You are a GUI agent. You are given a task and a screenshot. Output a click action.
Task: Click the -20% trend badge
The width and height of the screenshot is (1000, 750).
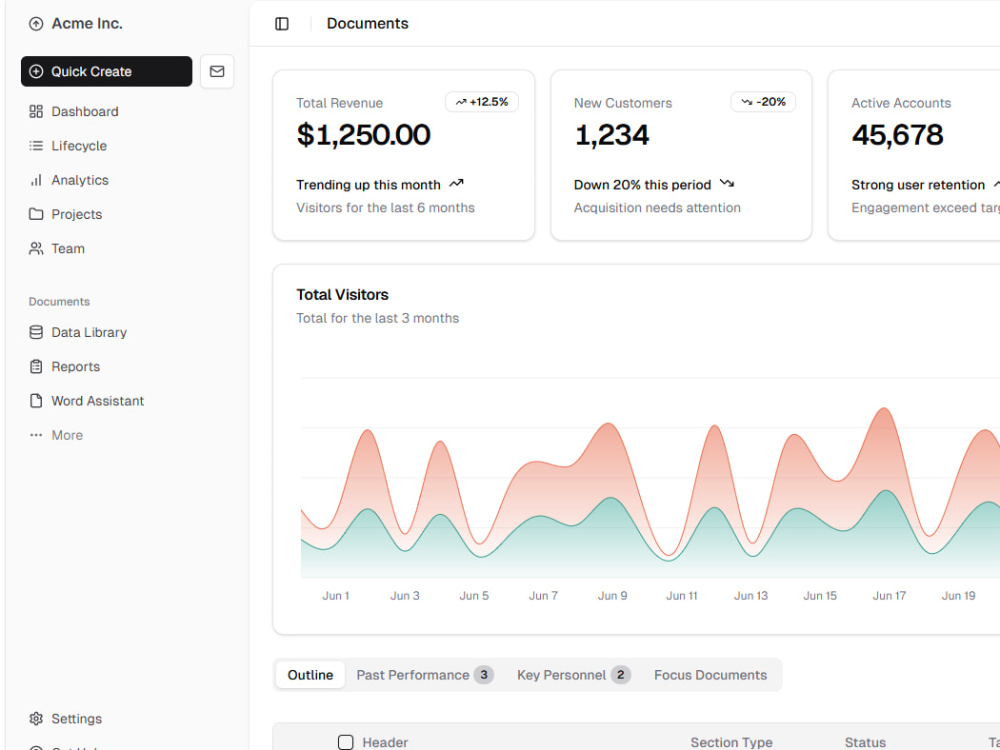point(763,102)
